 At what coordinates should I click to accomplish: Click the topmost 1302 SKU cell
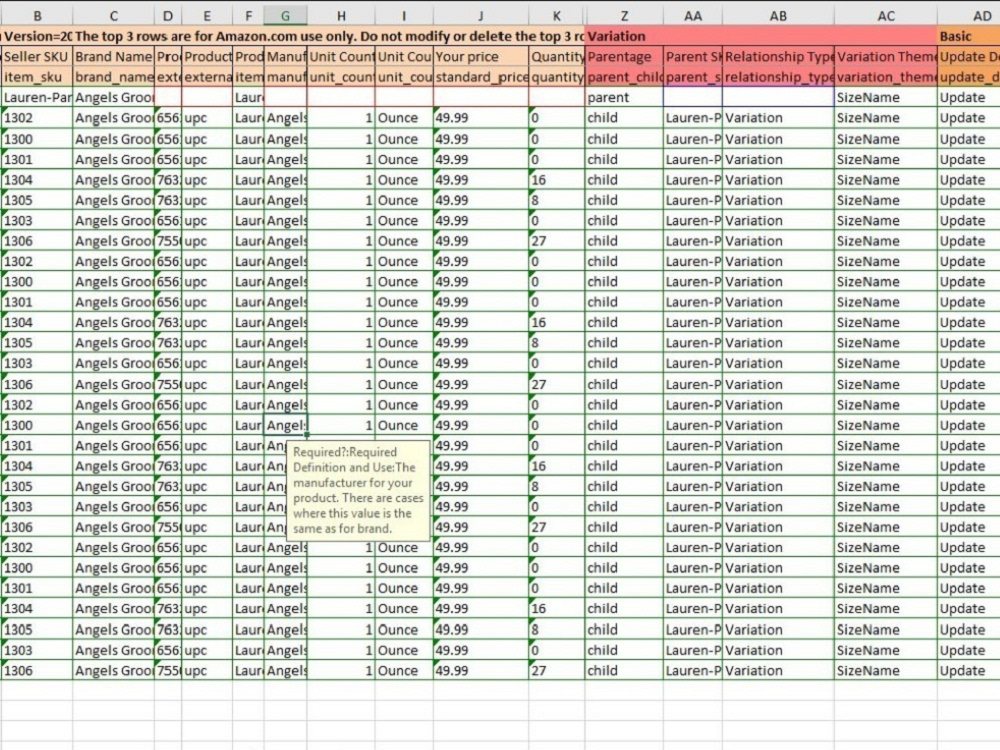(x=36, y=118)
